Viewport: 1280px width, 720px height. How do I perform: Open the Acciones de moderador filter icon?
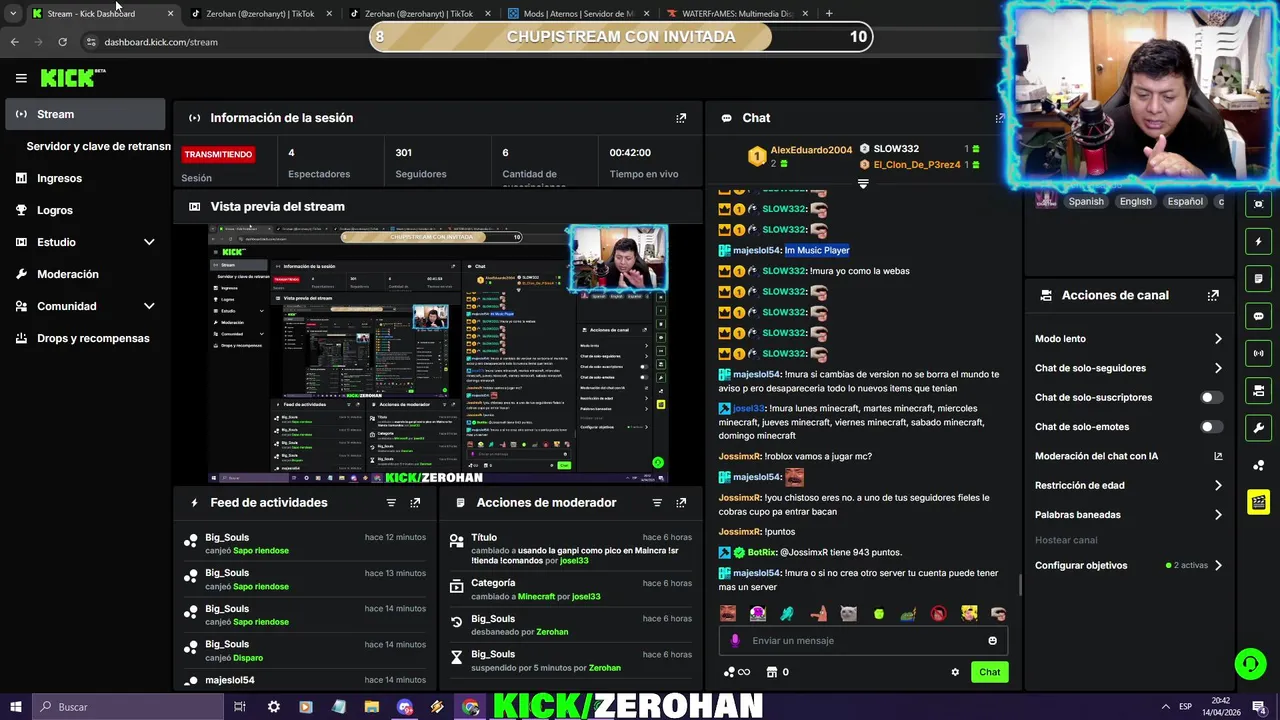[x=657, y=503]
